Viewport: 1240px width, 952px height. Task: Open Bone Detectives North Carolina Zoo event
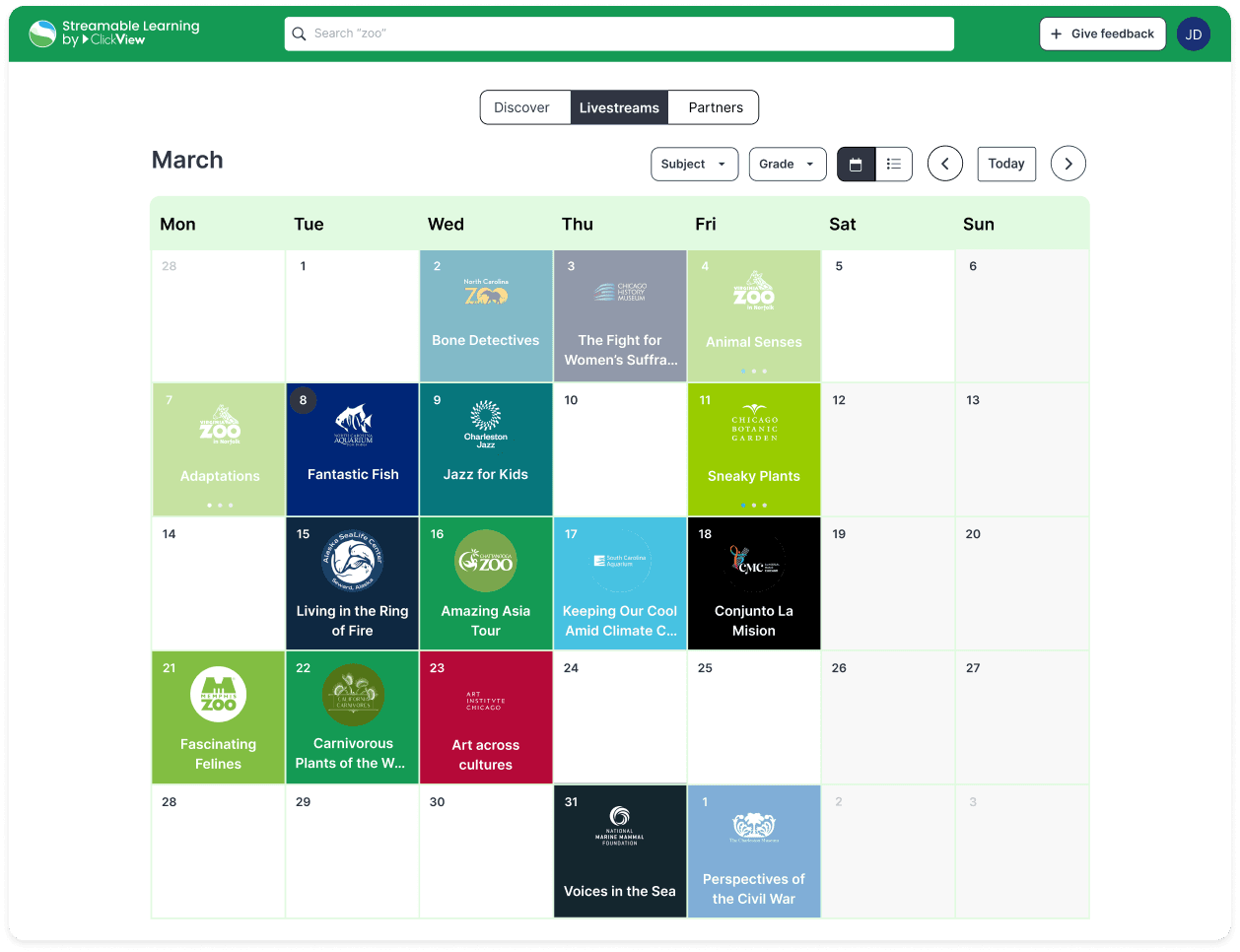pos(486,315)
